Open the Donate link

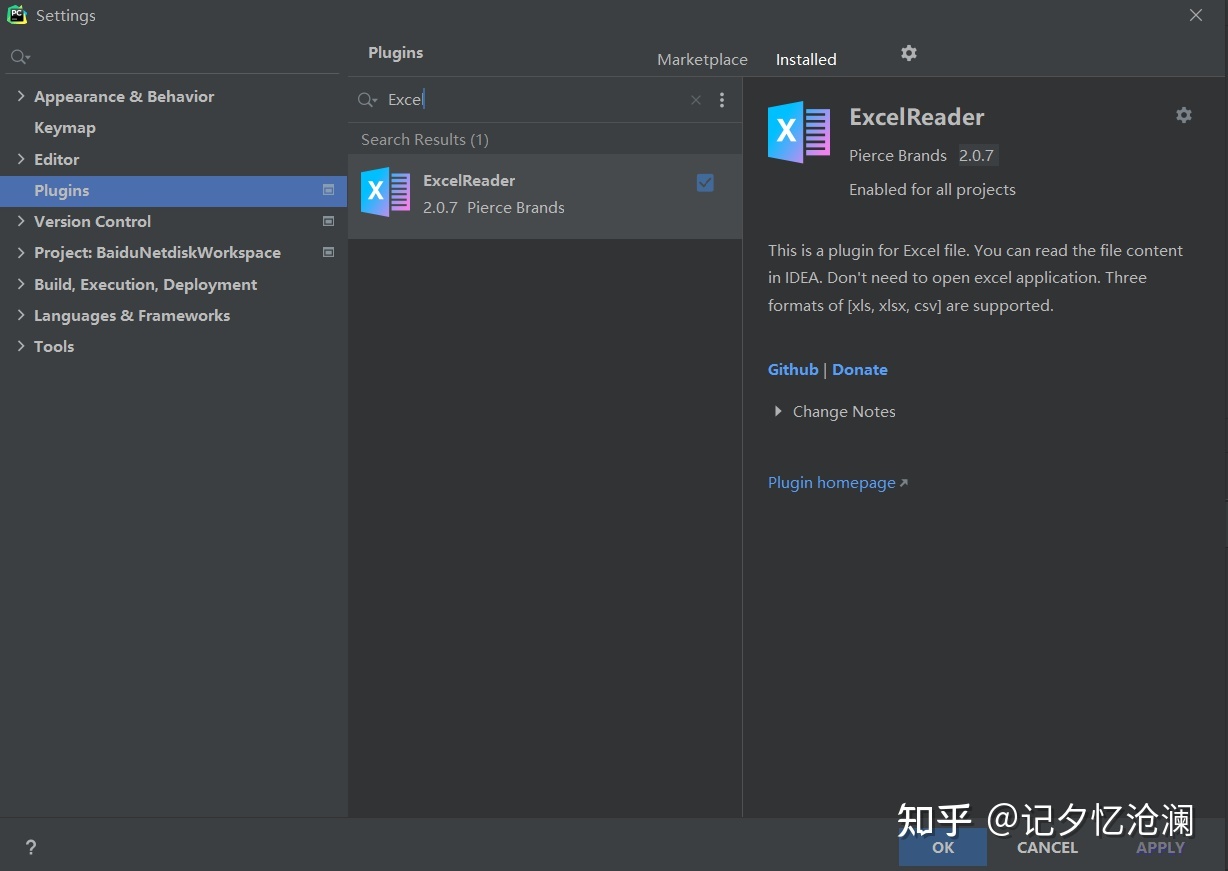pos(860,369)
